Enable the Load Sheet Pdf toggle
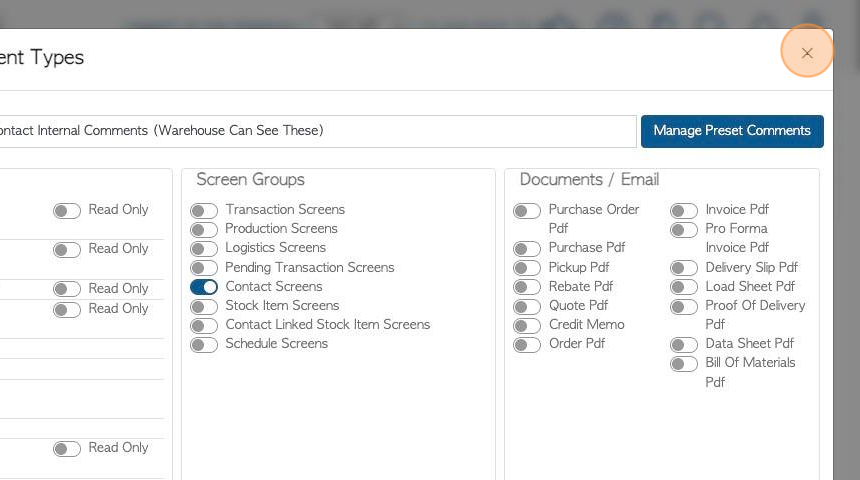 click(684, 287)
